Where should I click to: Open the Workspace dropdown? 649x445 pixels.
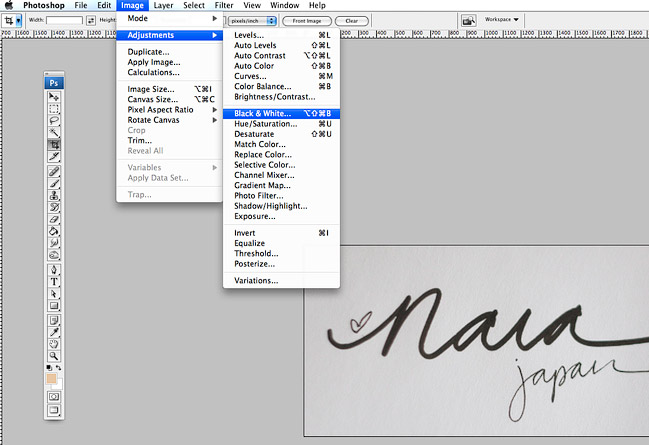click(501, 19)
